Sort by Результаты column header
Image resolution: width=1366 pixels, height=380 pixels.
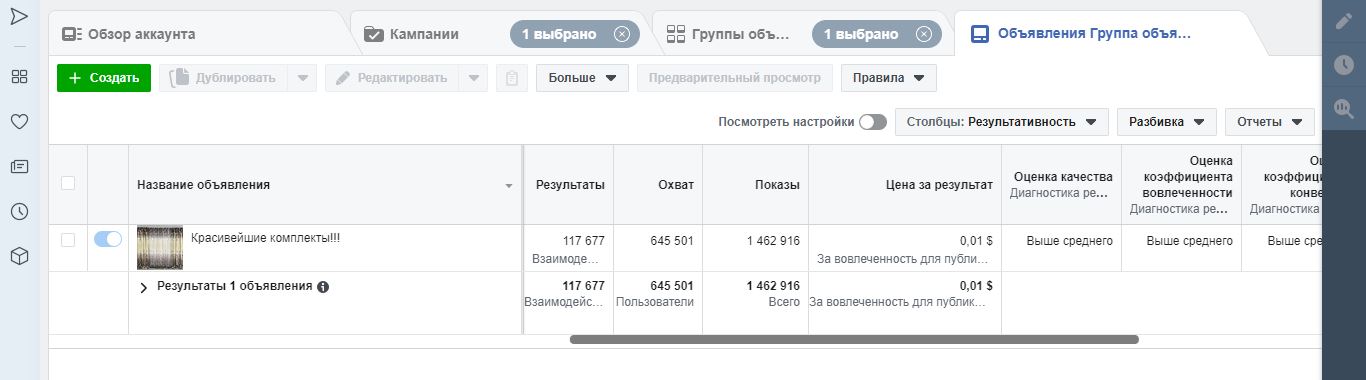coord(570,184)
